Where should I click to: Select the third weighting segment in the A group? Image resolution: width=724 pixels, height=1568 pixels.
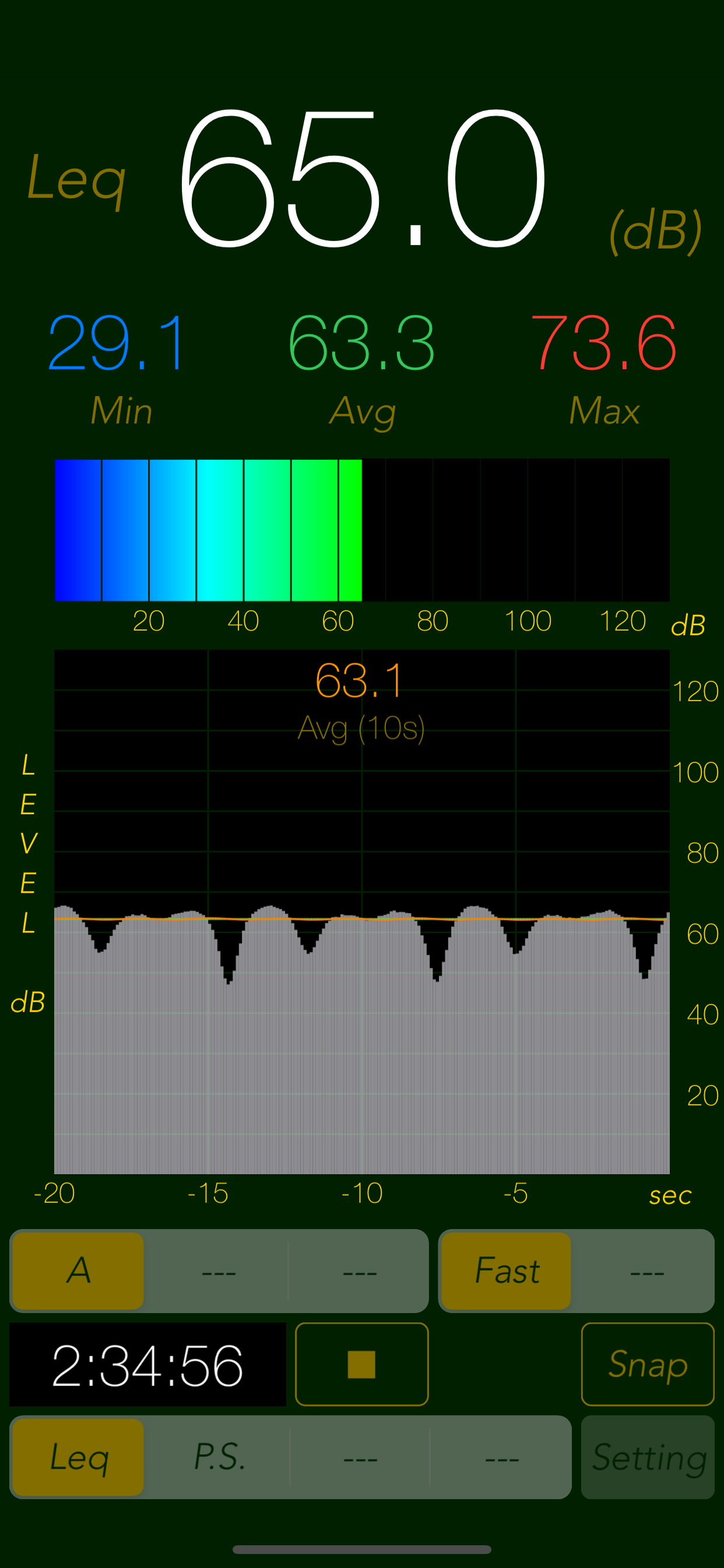(x=359, y=1271)
